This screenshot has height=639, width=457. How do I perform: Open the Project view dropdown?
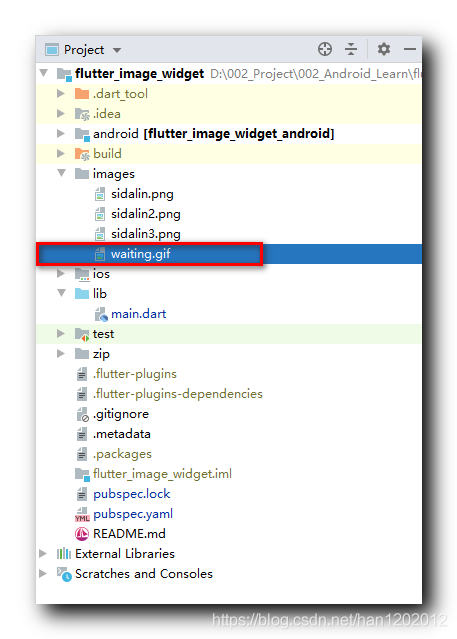(x=117, y=50)
